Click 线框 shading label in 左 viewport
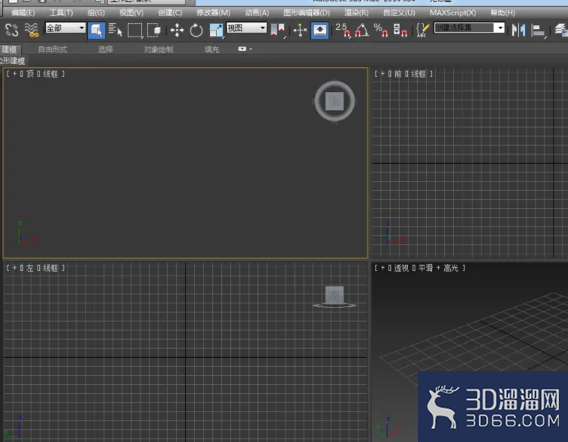This screenshot has height=442, width=568. tap(50, 268)
